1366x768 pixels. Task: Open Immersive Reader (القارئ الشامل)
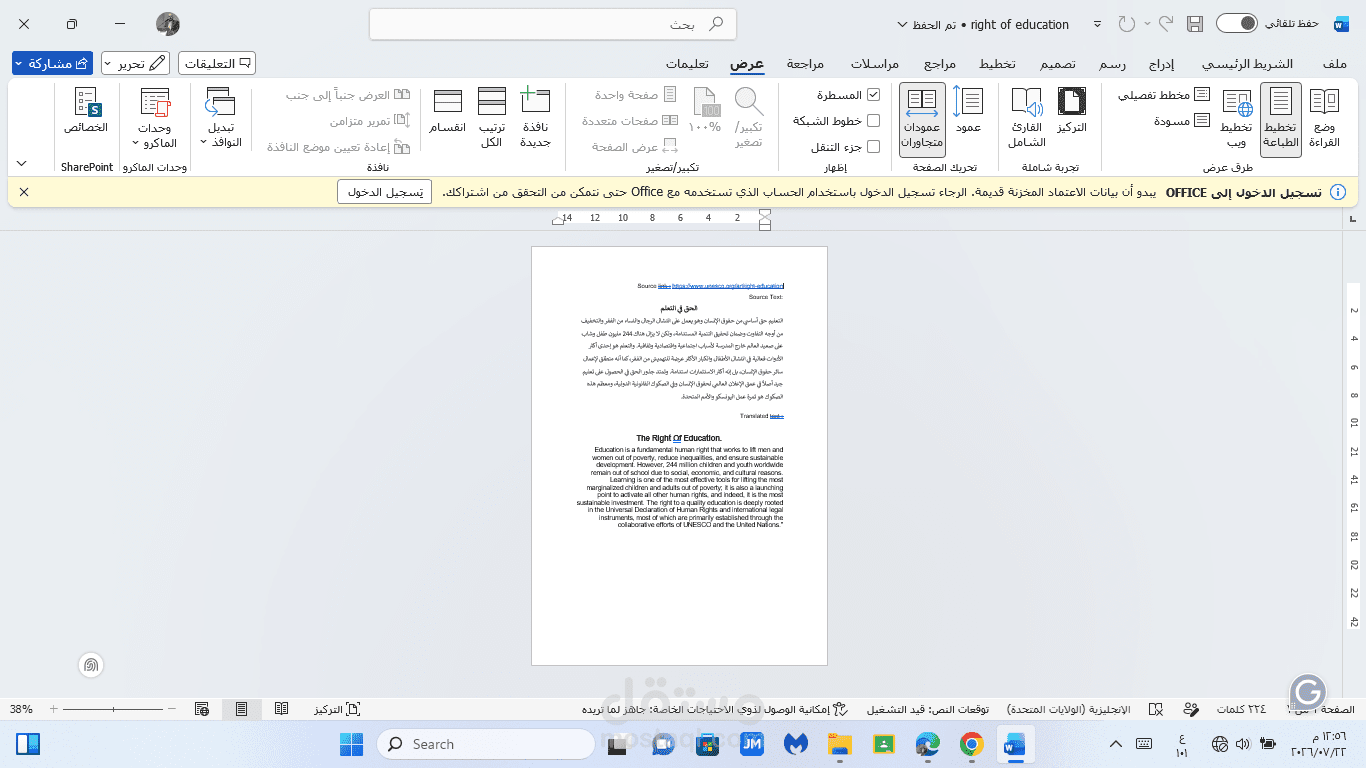pyautogui.click(x=1026, y=118)
